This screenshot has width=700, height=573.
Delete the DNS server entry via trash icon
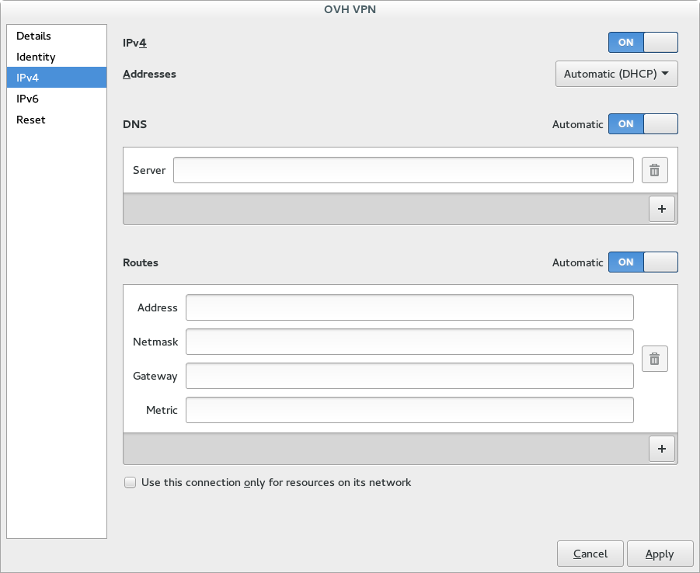pyautogui.click(x=654, y=170)
